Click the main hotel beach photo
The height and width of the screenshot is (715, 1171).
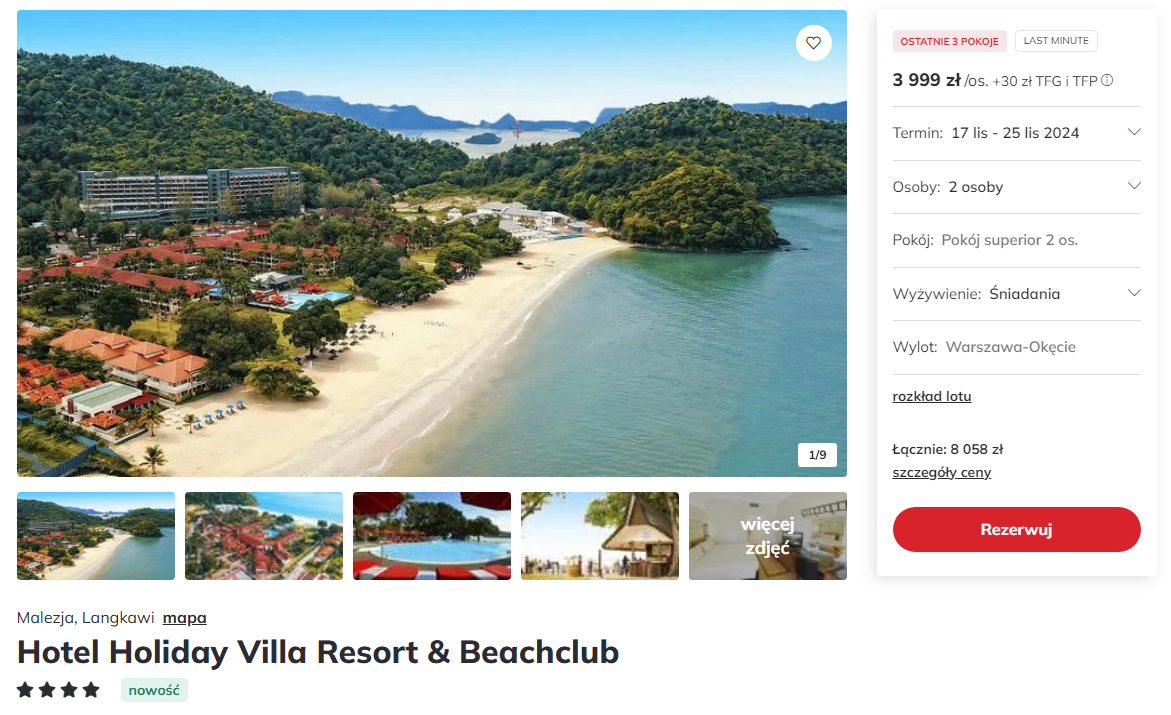coord(432,244)
